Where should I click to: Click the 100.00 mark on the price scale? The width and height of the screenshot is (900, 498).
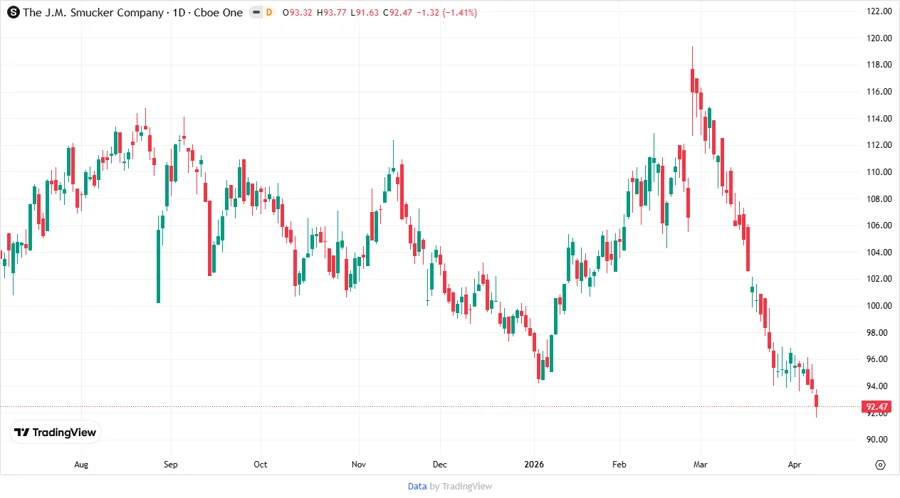coord(879,306)
